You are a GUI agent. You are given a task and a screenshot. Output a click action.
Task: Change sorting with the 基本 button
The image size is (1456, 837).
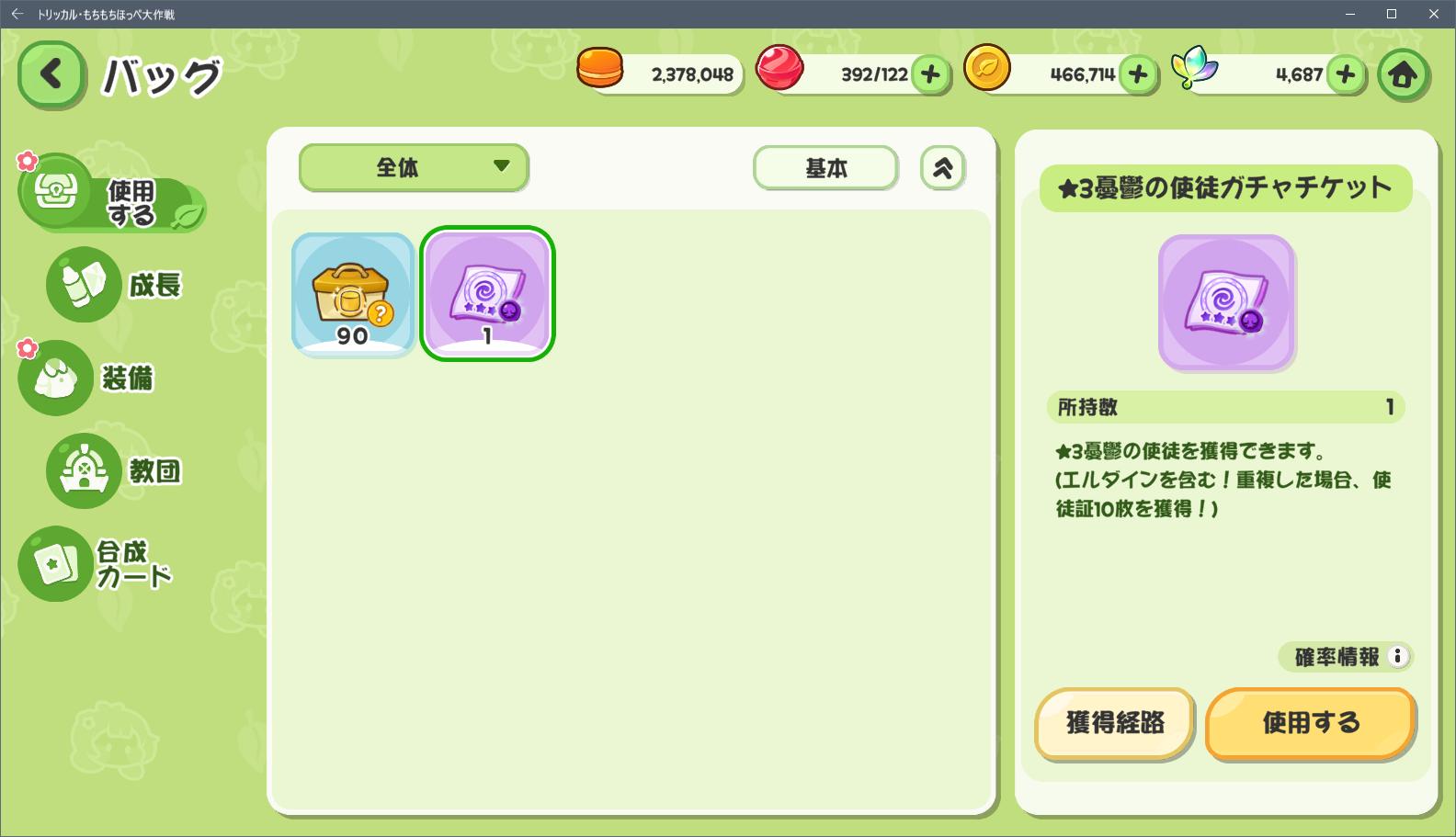(825, 168)
